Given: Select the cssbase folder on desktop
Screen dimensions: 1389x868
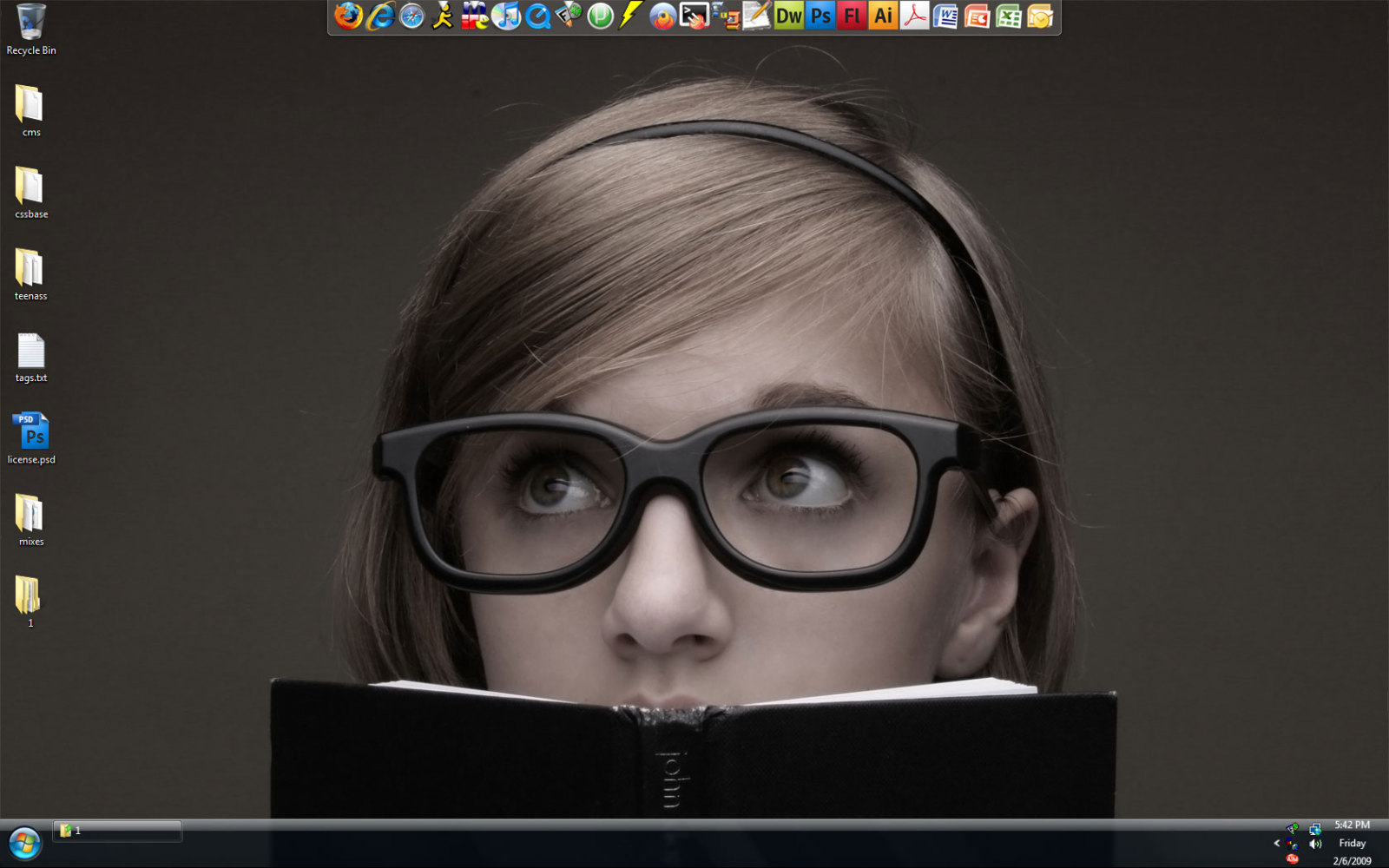Looking at the screenshot, I should click(x=31, y=192).
